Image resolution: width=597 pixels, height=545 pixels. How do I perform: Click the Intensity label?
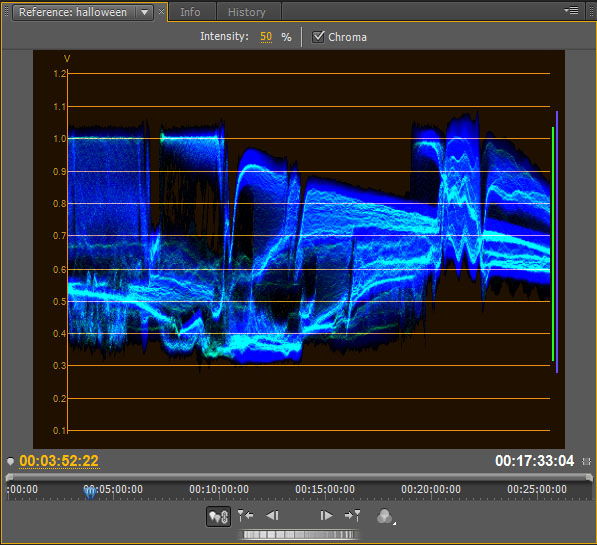click(x=224, y=37)
